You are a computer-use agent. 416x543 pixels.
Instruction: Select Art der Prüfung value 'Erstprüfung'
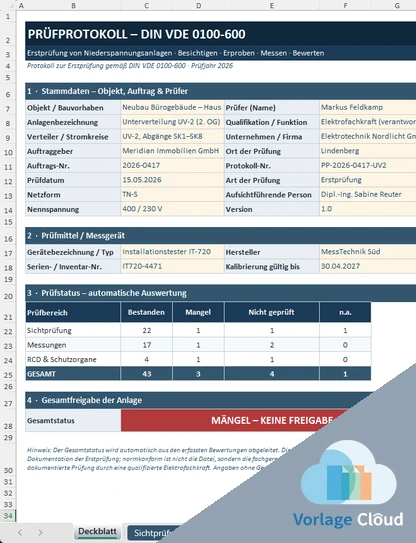pos(368,180)
